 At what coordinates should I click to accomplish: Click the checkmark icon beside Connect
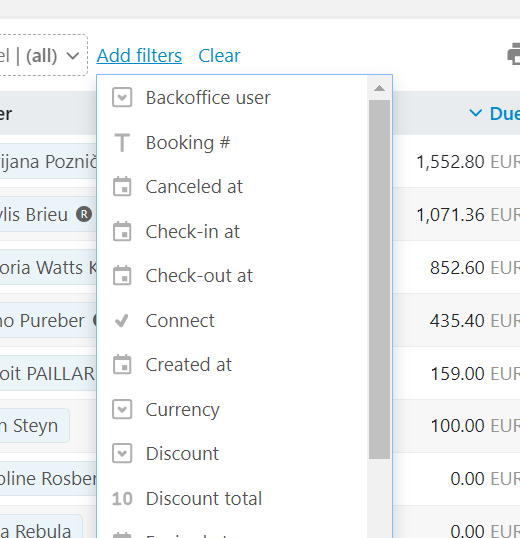click(122, 320)
